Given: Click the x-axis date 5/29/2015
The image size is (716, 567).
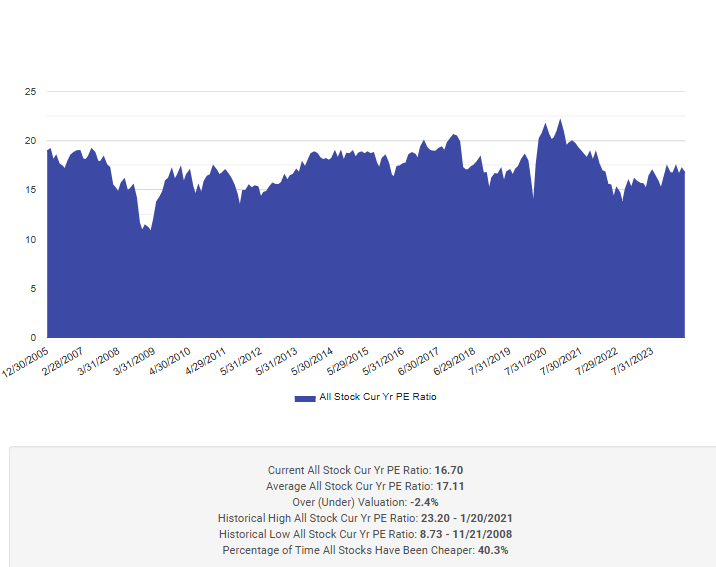Looking at the screenshot, I should pyautogui.click(x=347, y=361).
